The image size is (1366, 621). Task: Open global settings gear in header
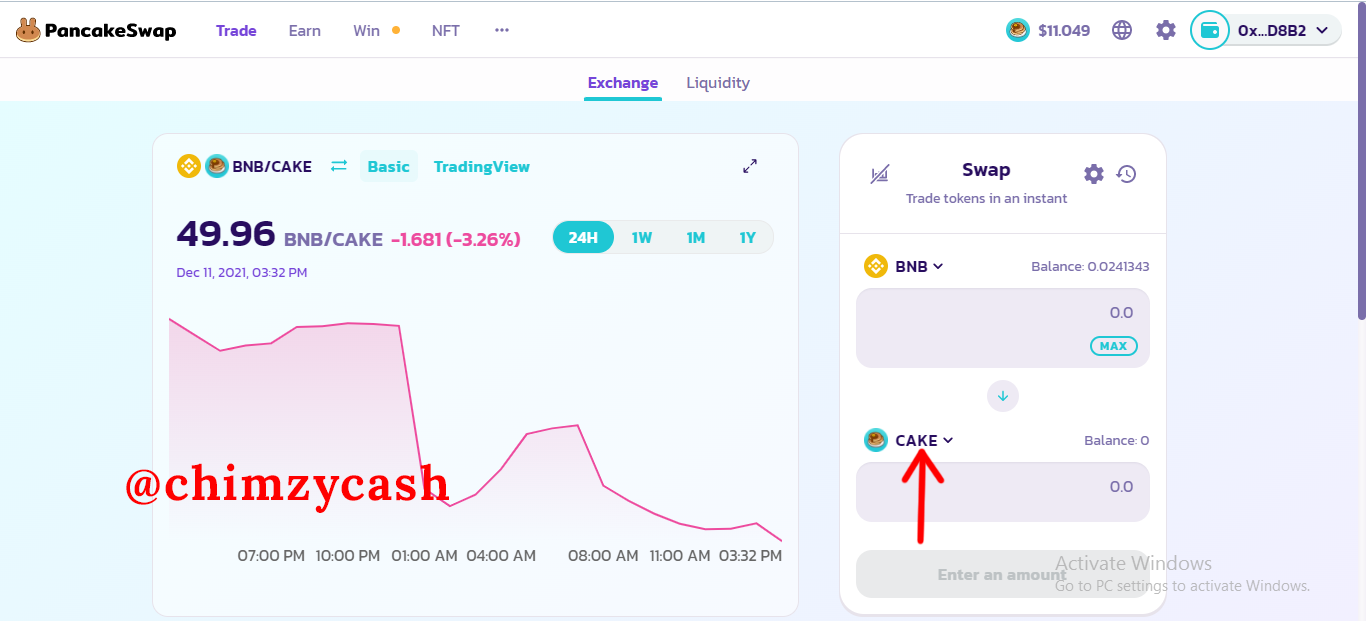click(1166, 30)
